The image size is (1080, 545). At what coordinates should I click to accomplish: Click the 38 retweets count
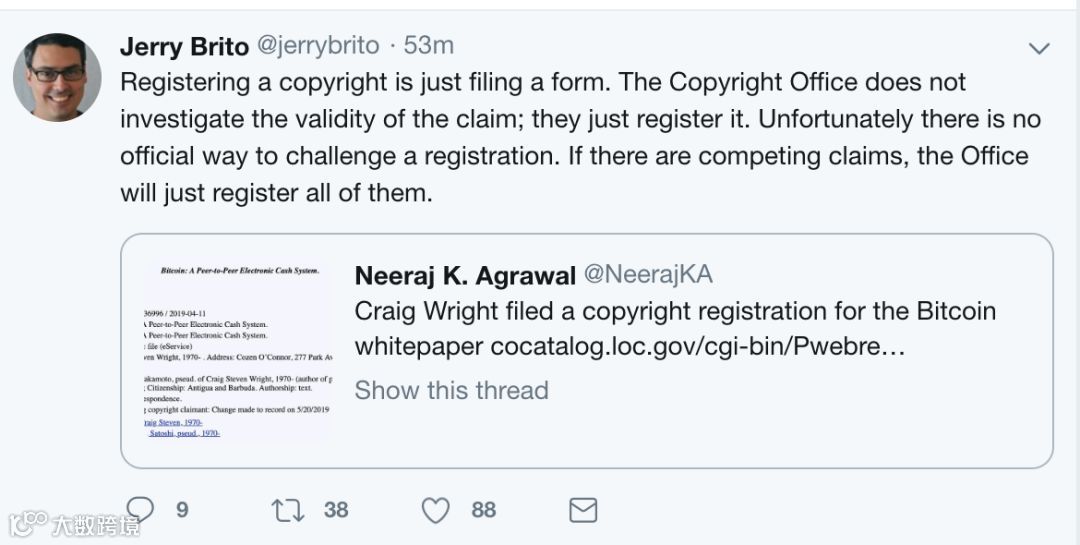pyautogui.click(x=336, y=510)
